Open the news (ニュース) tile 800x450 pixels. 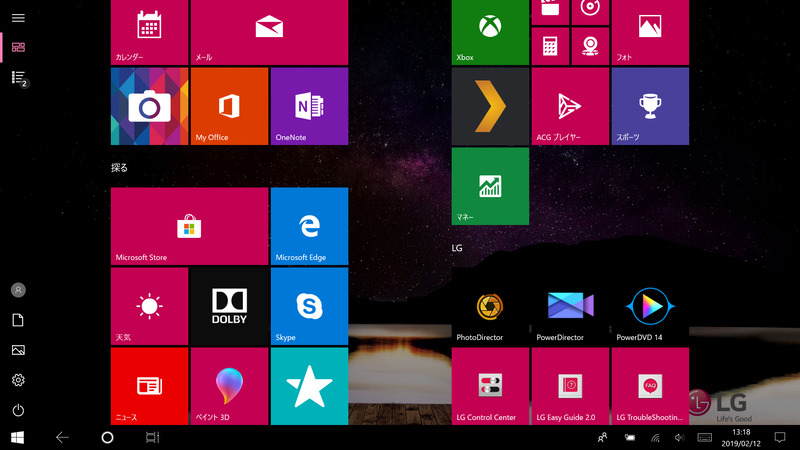tap(149, 386)
